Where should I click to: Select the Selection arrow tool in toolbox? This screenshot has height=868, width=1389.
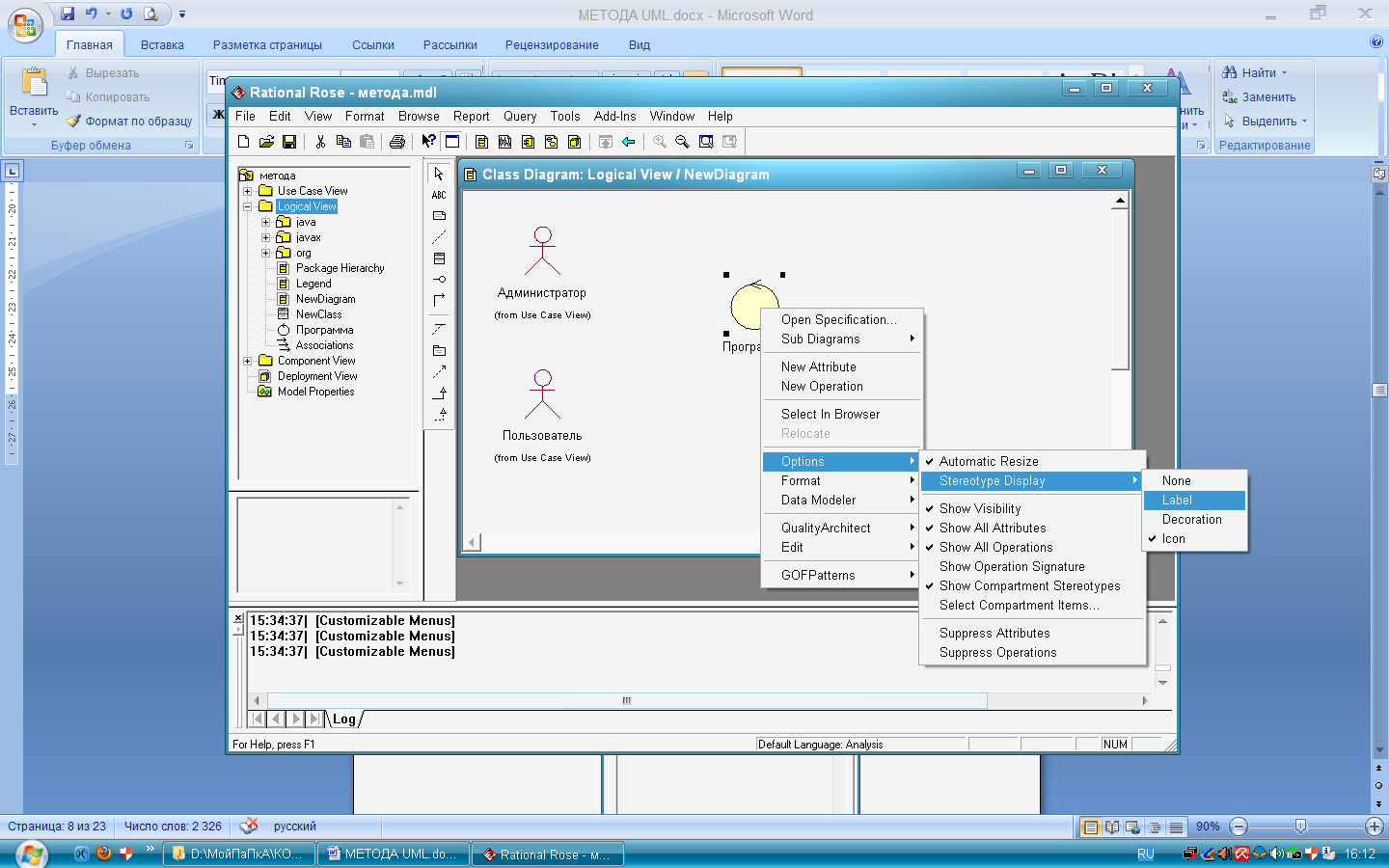[x=439, y=174]
